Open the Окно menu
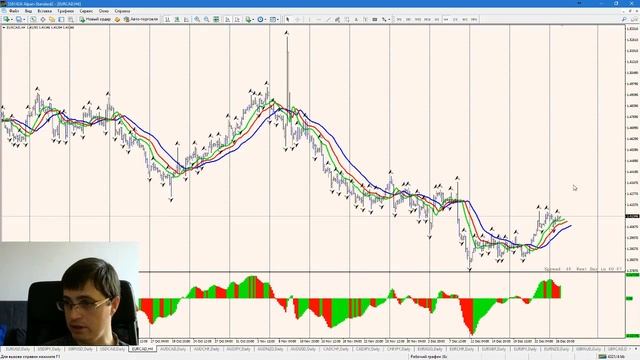Screen dimensions: 640x360 coord(104,11)
